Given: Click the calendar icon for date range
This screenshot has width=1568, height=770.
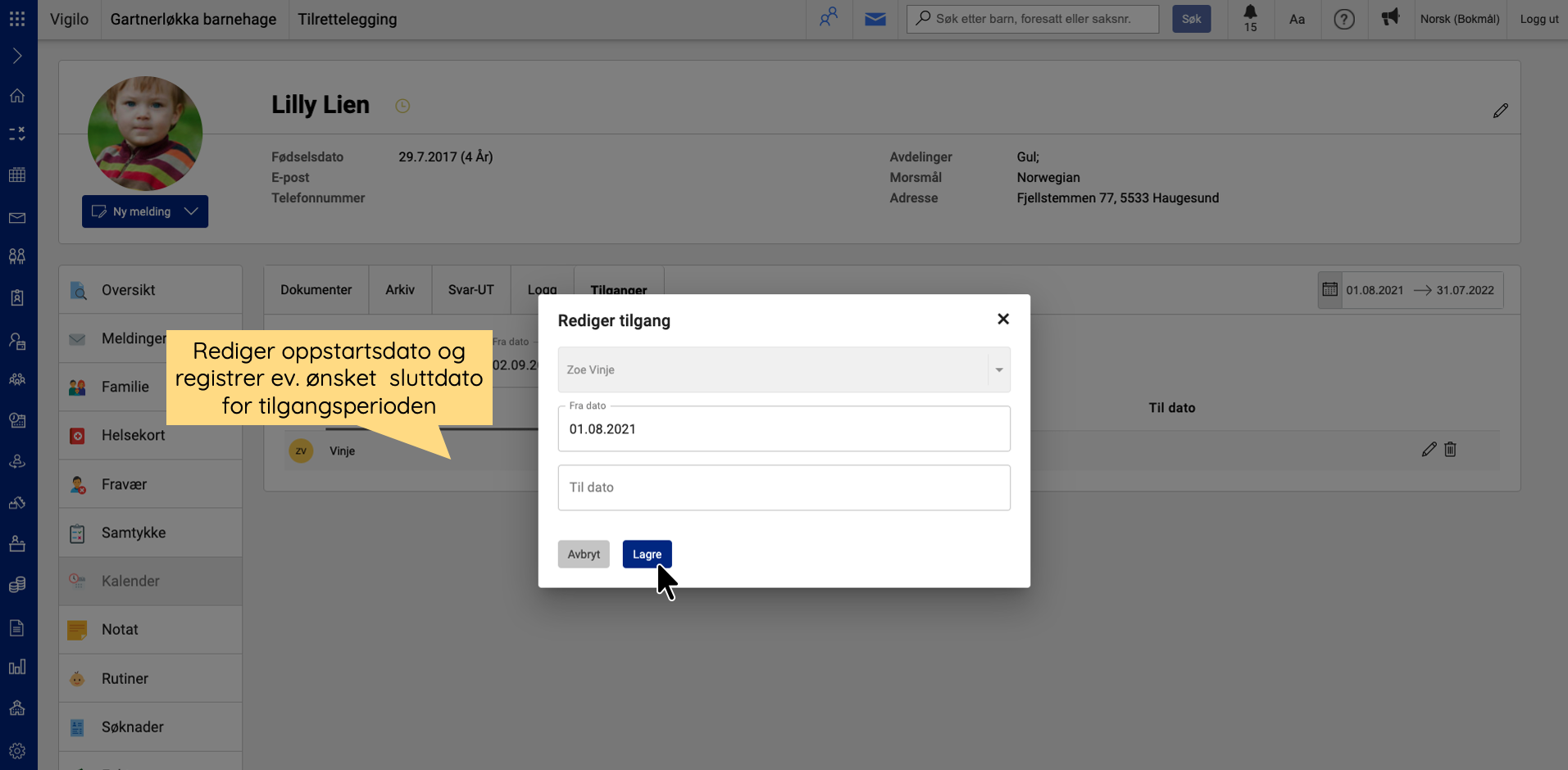Looking at the screenshot, I should pyautogui.click(x=1329, y=290).
